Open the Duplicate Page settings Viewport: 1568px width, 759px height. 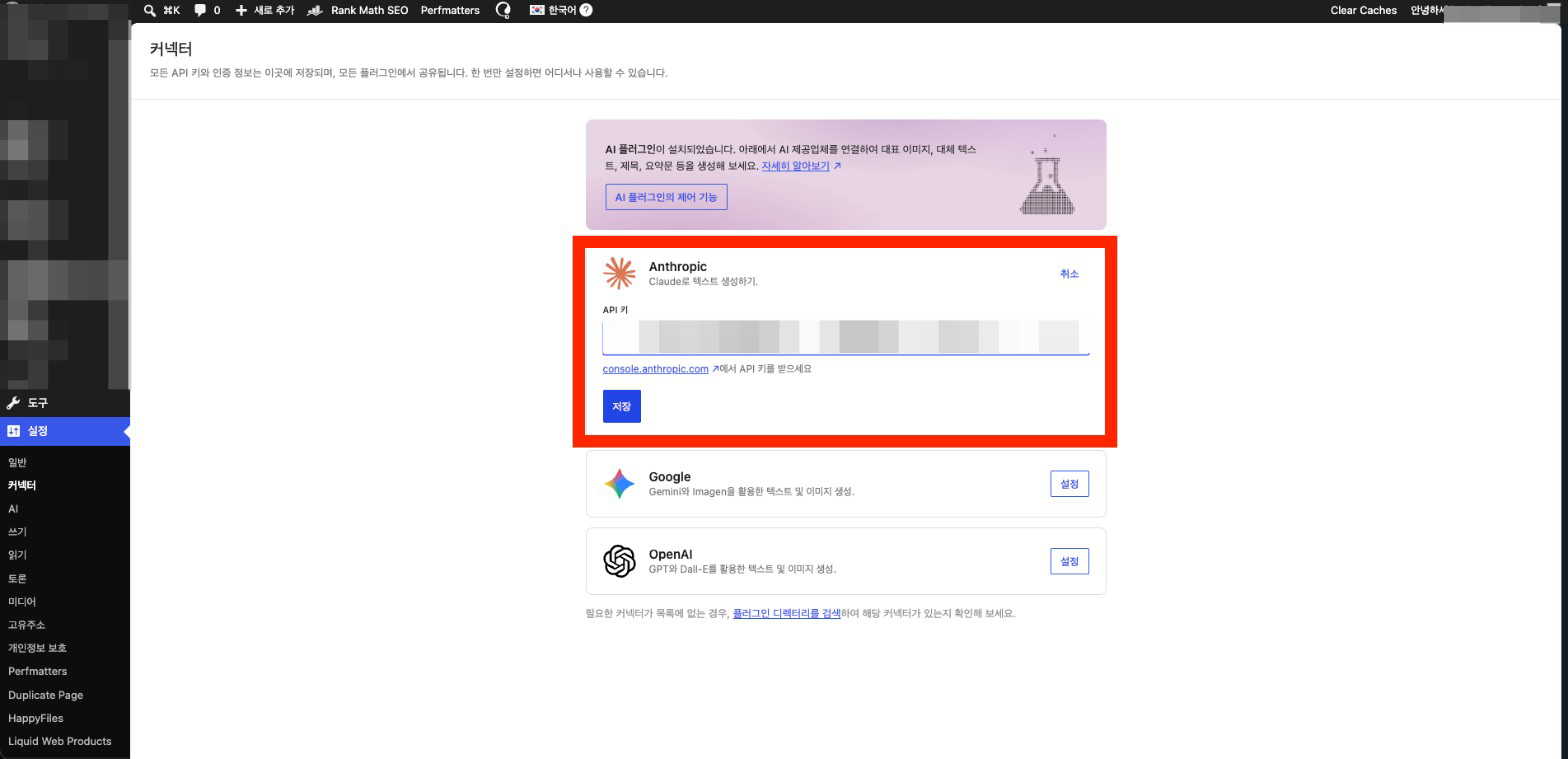click(45, 695)
